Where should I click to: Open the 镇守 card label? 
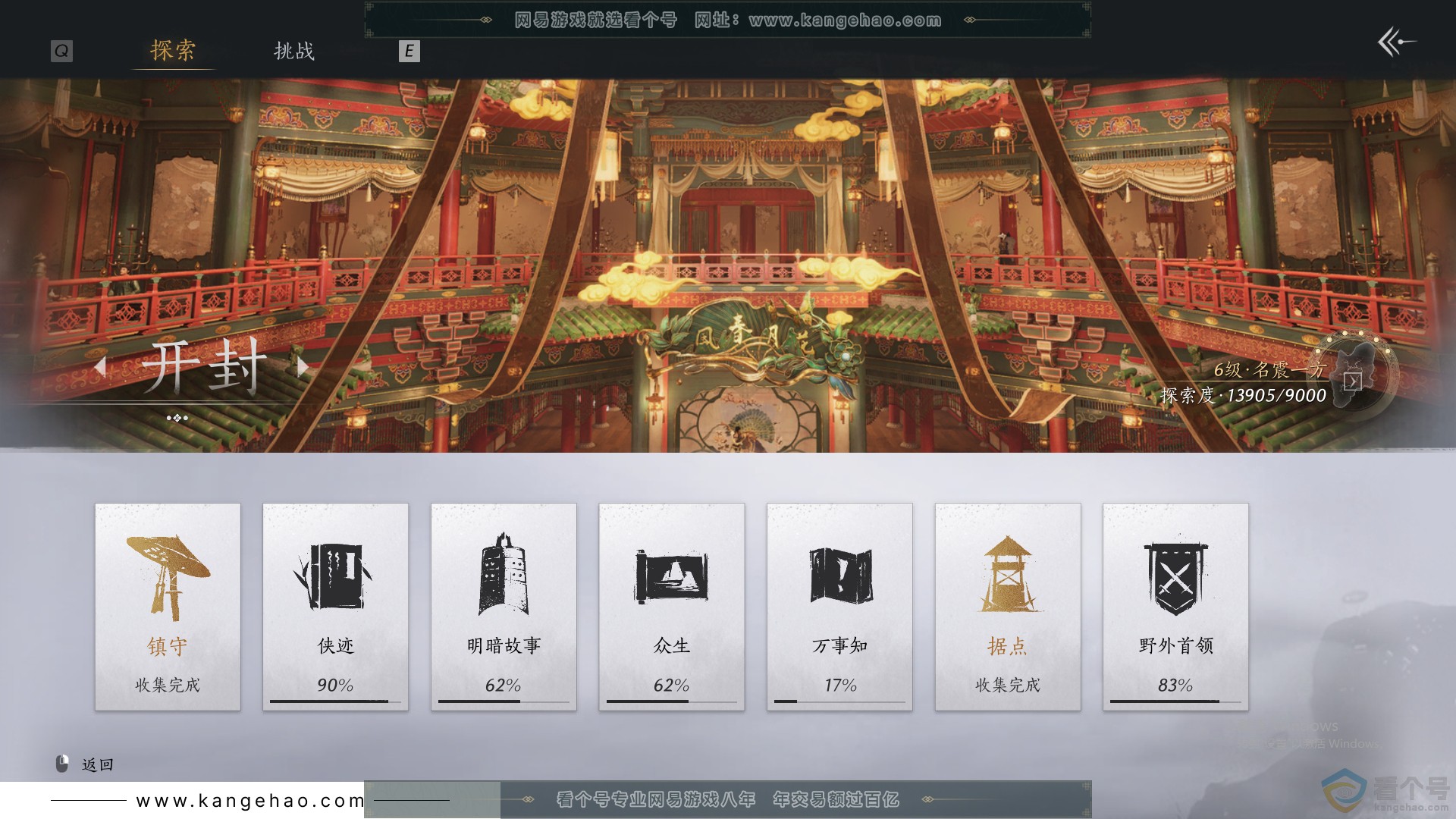(x=168, y=646)
